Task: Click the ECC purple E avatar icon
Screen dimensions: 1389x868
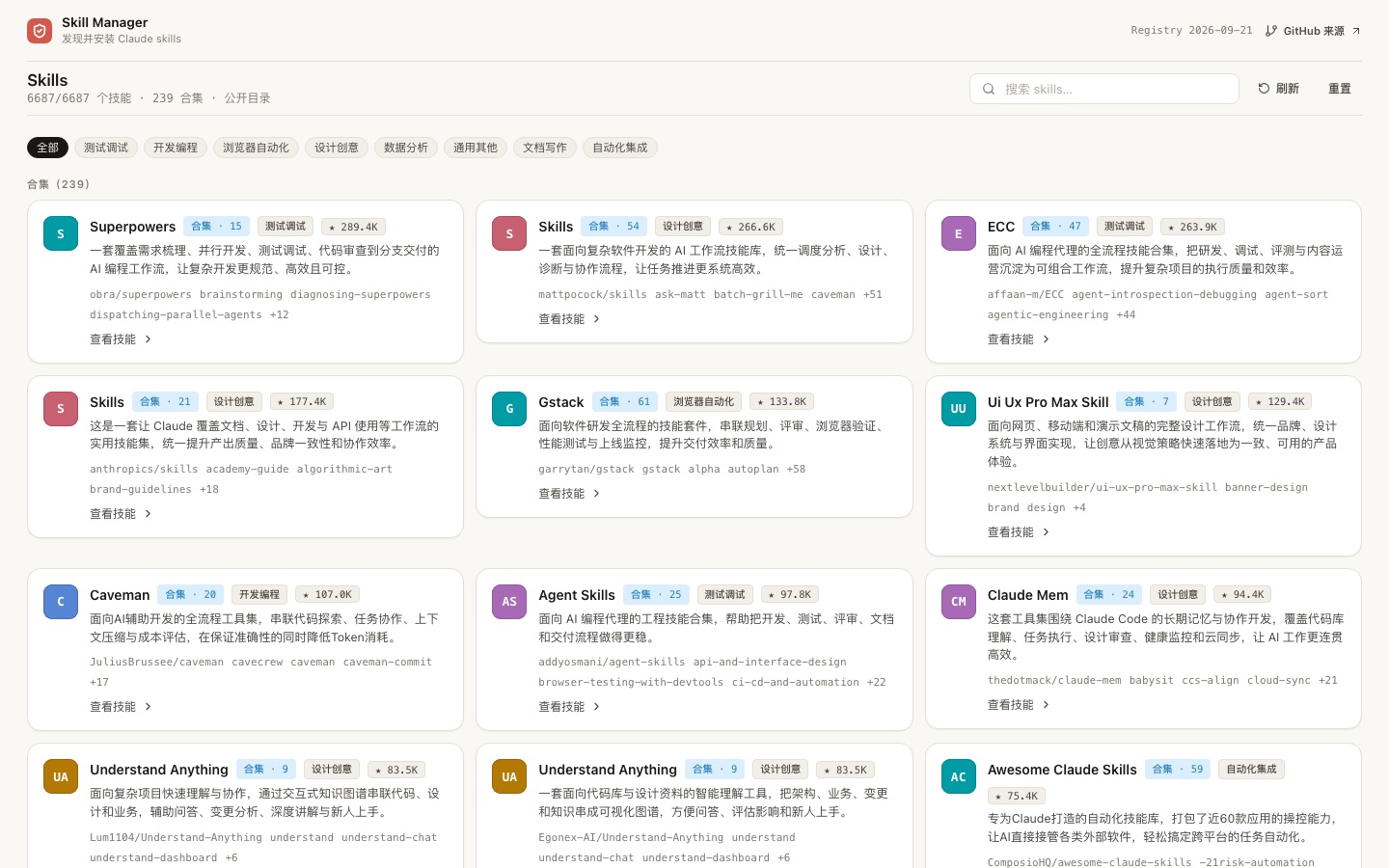Action: pyautogui.click(x=959, y=233)
